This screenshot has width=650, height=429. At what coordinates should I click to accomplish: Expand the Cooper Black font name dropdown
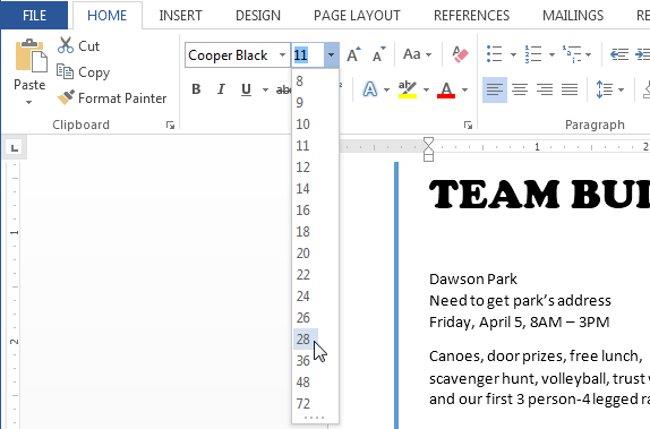coord(282,55)
